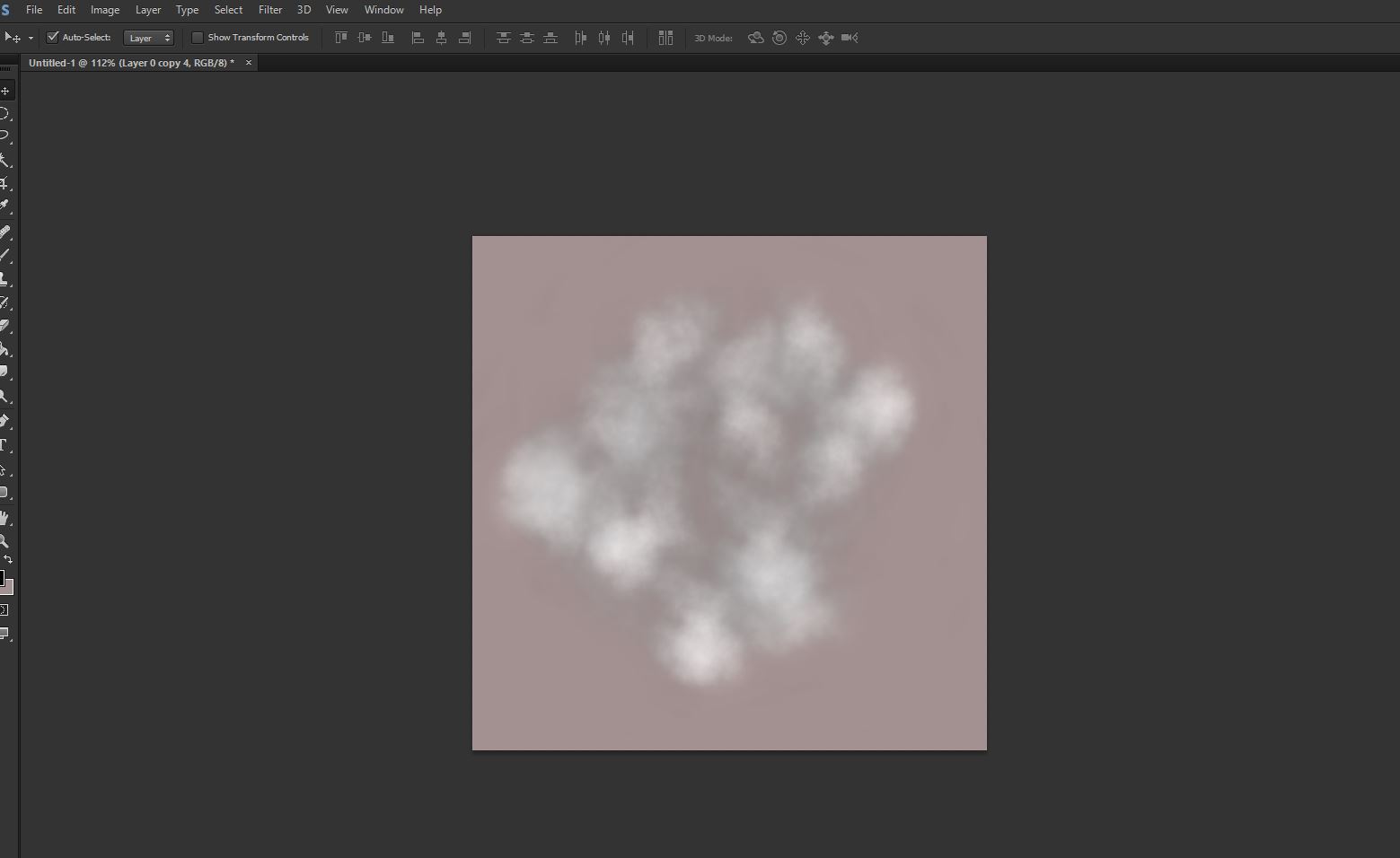Image resolution: width=1400 pixels, height=858 pixels.
Task: Disable the Auto-Select checkbox
Action: click(52, 38)
